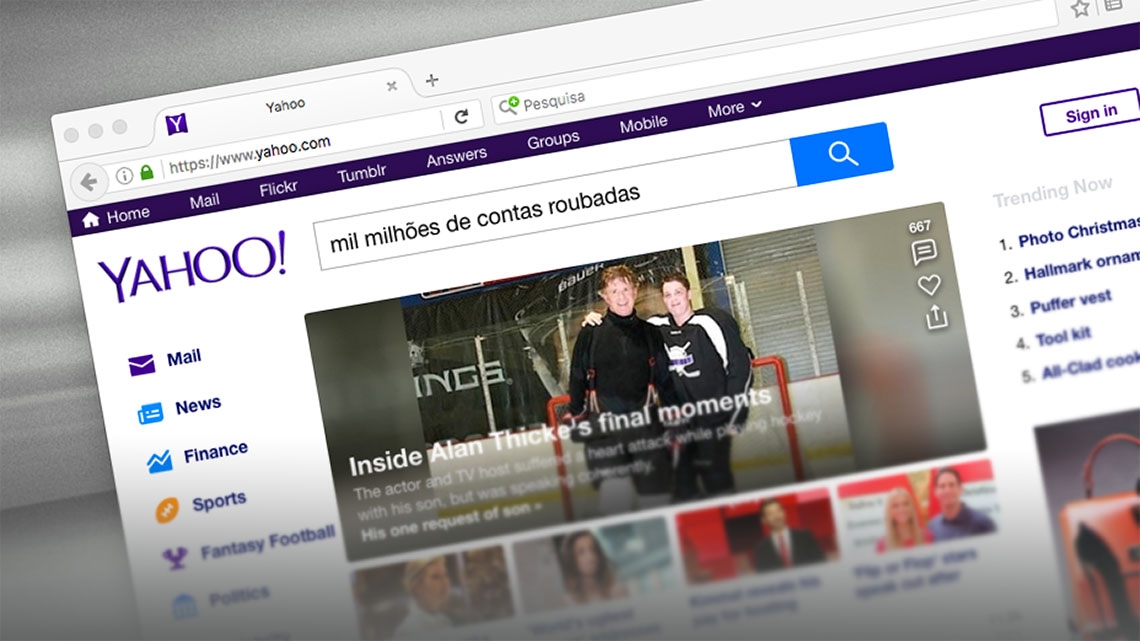Click the Home house icon
Screen dimensions: 1140x641
pos(90,219)
